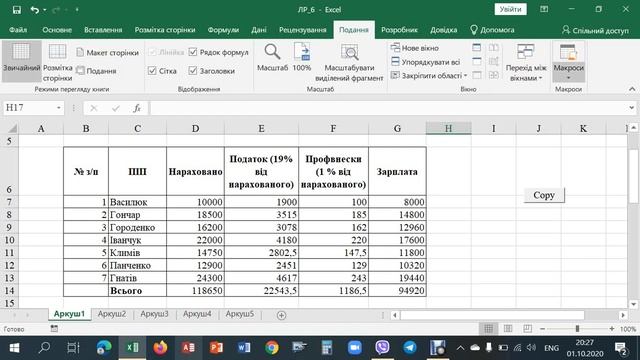Open the Windows Start menu
Image resolution: width=640 pixels, height=360 pixels.
coord(14,348)
